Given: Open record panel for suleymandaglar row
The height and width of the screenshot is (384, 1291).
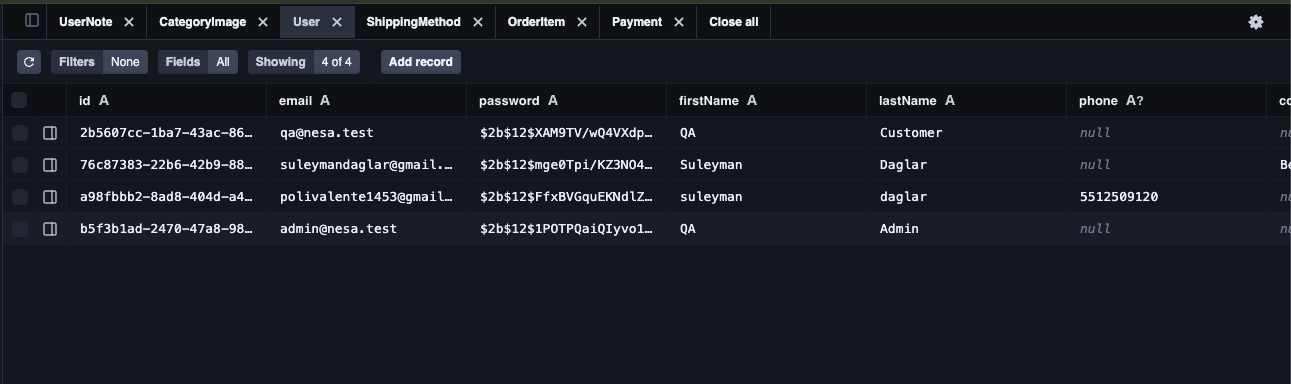Looking at the screenshot, I should coord(50,165).
